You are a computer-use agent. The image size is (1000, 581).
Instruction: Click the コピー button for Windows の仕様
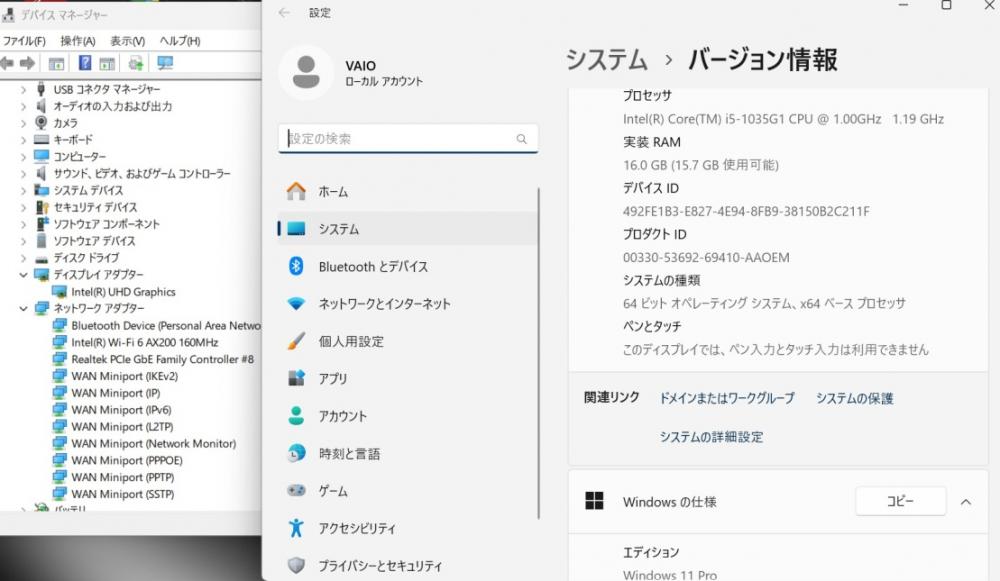pyautogui.click(x=901, y=501)
